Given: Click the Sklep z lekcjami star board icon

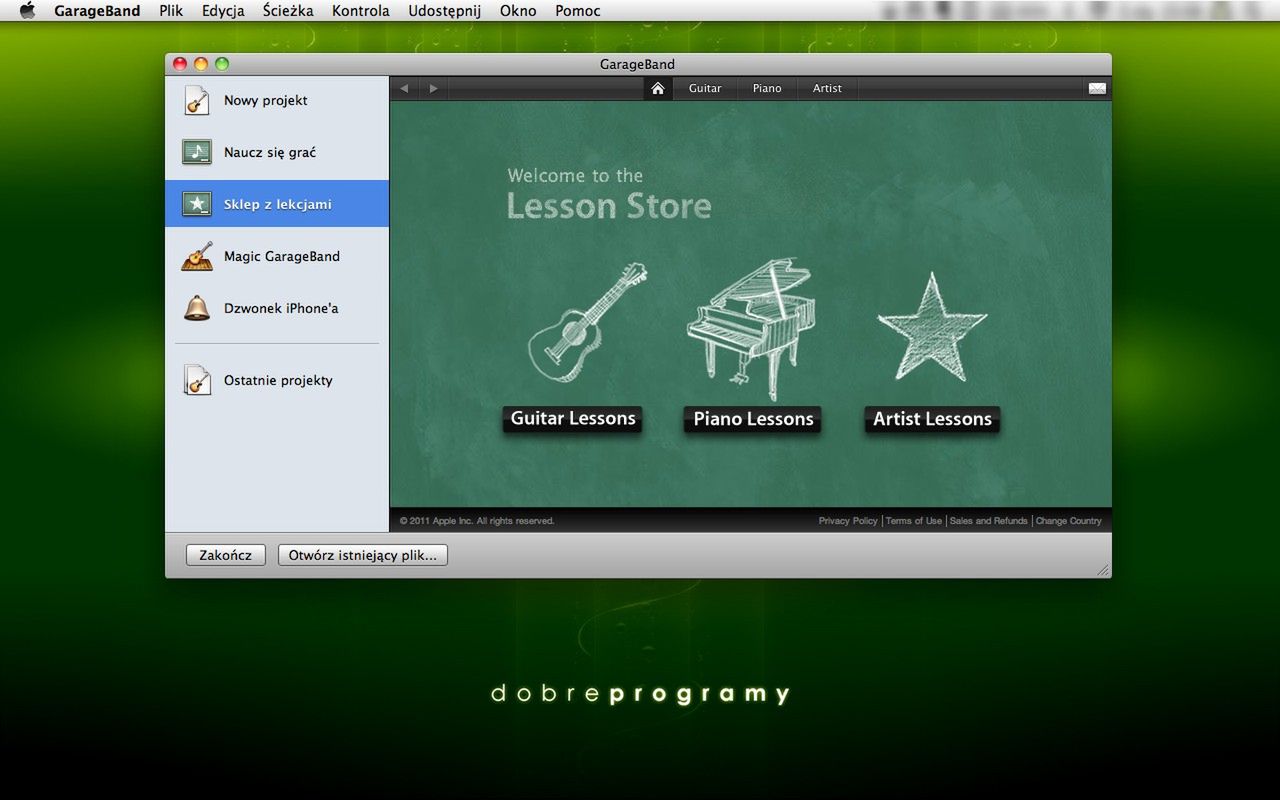Looking at the screenshot, I should [x=197, y=204].
